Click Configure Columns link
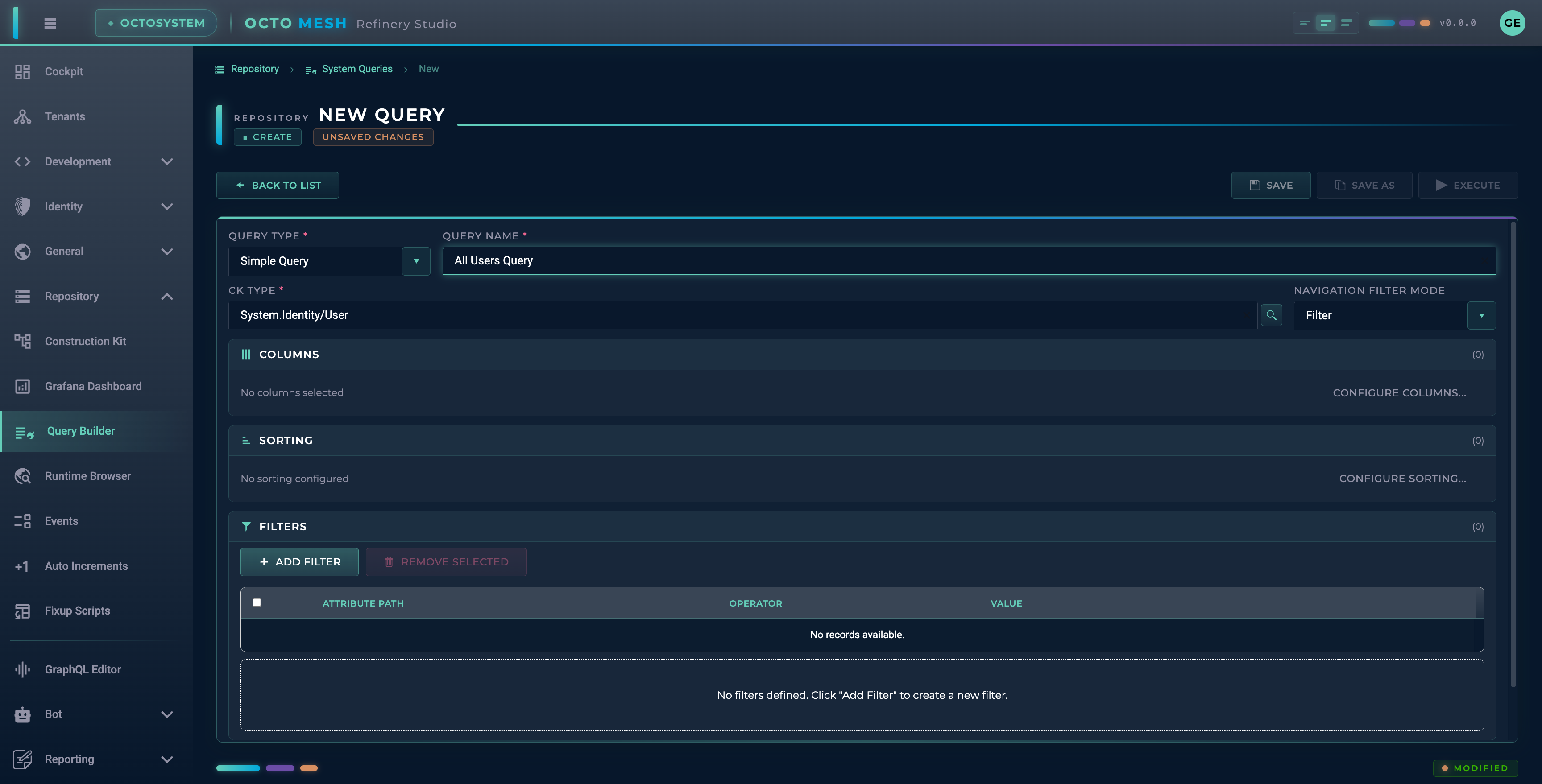 [x=1399, y=392]
